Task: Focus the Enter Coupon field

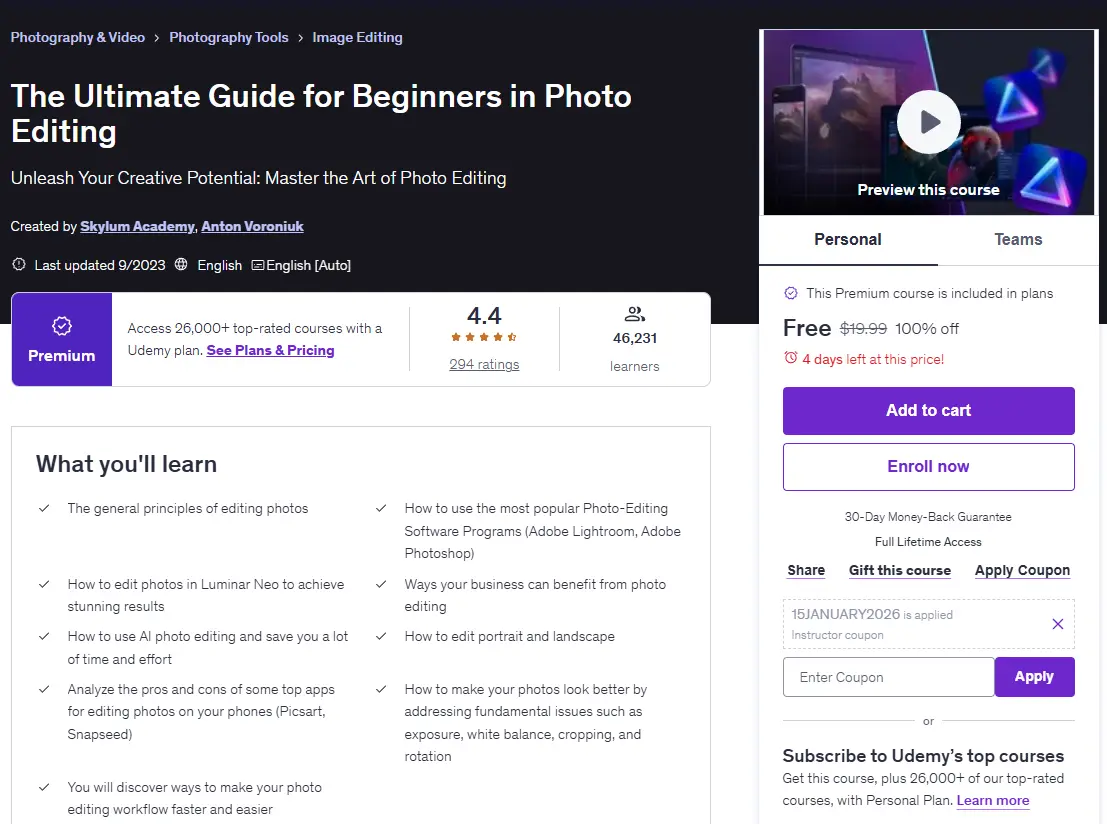Action: (889, 677)
